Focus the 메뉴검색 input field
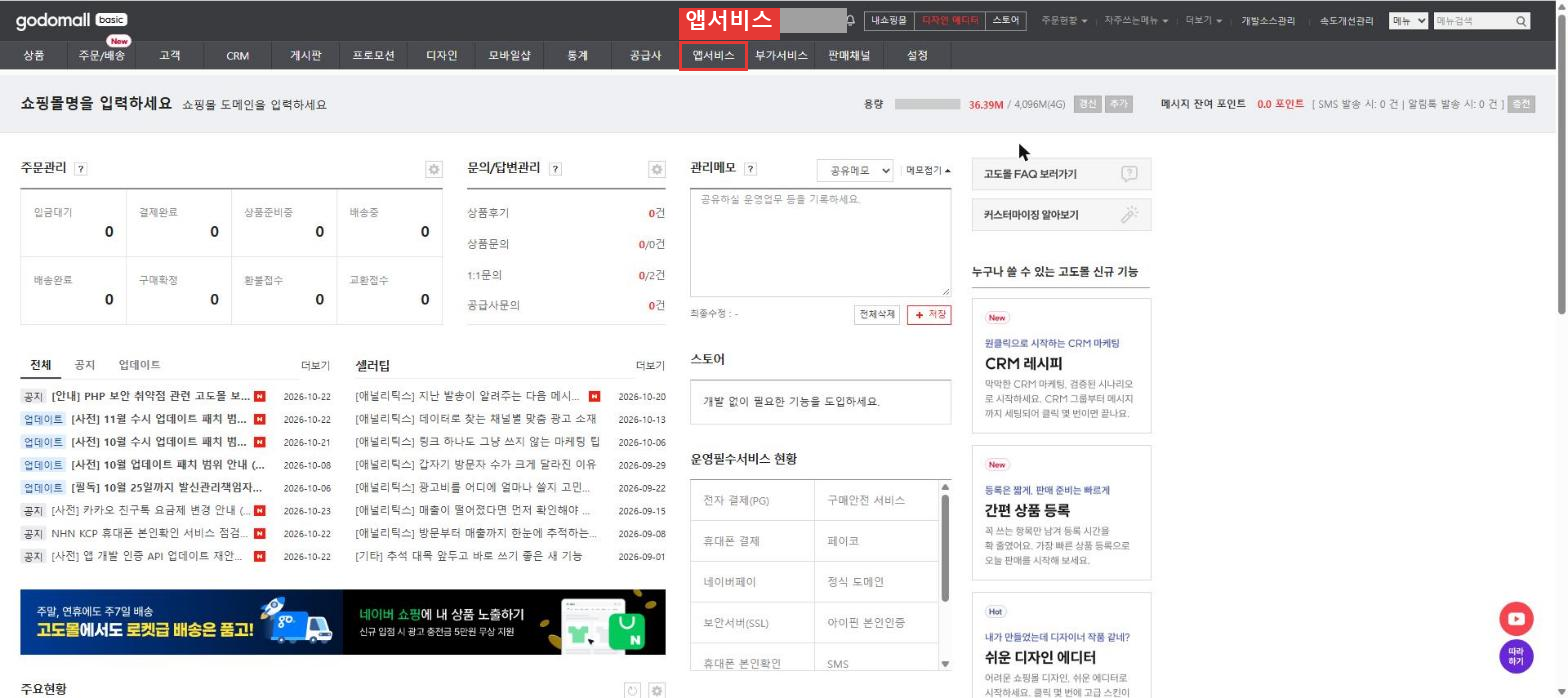The image size is (1568, 698). coord(1473,20)
